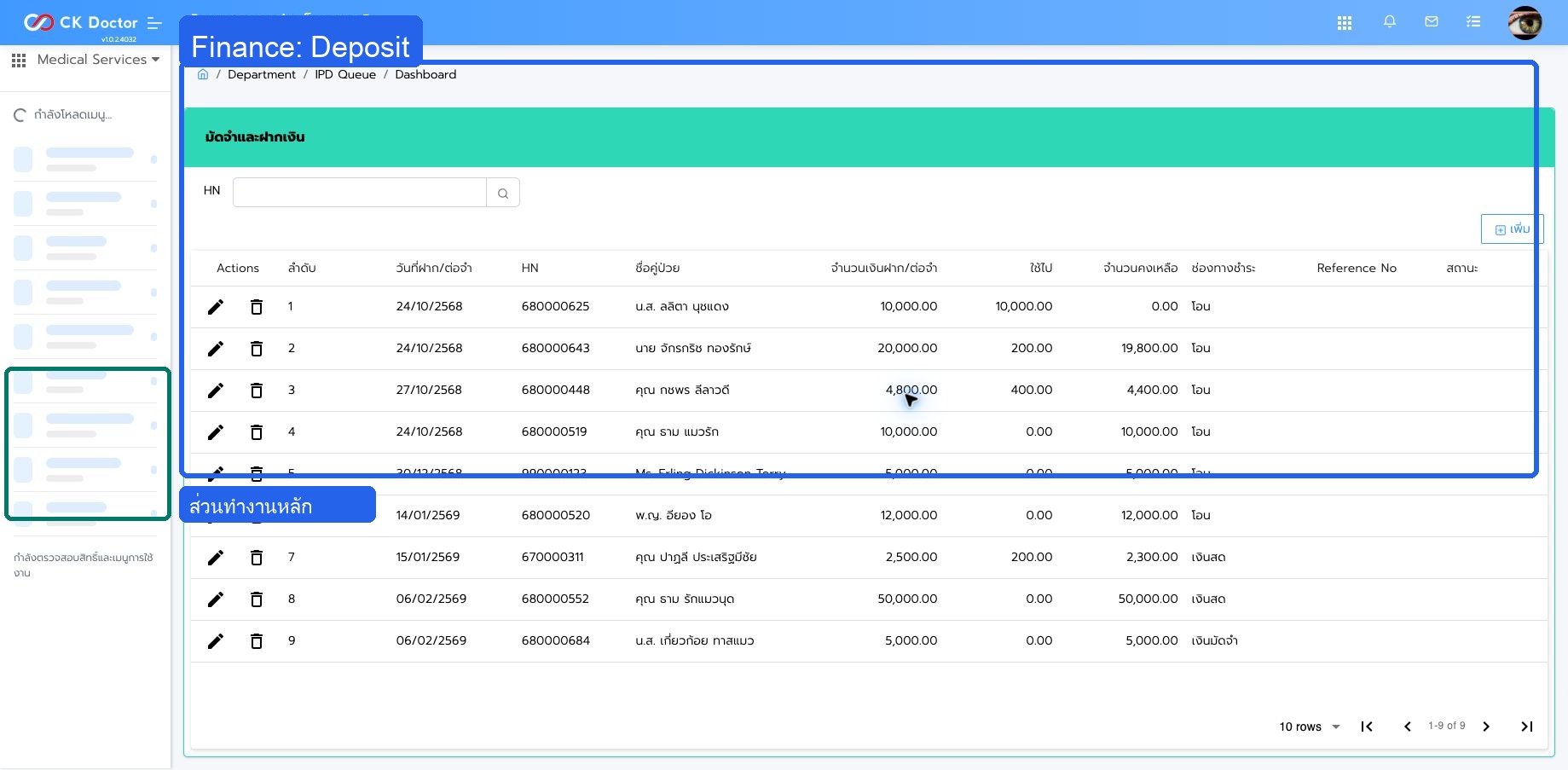Select patient name น.ส. เกี่ยวก้อย ทาสแมว

pos(695,640)
